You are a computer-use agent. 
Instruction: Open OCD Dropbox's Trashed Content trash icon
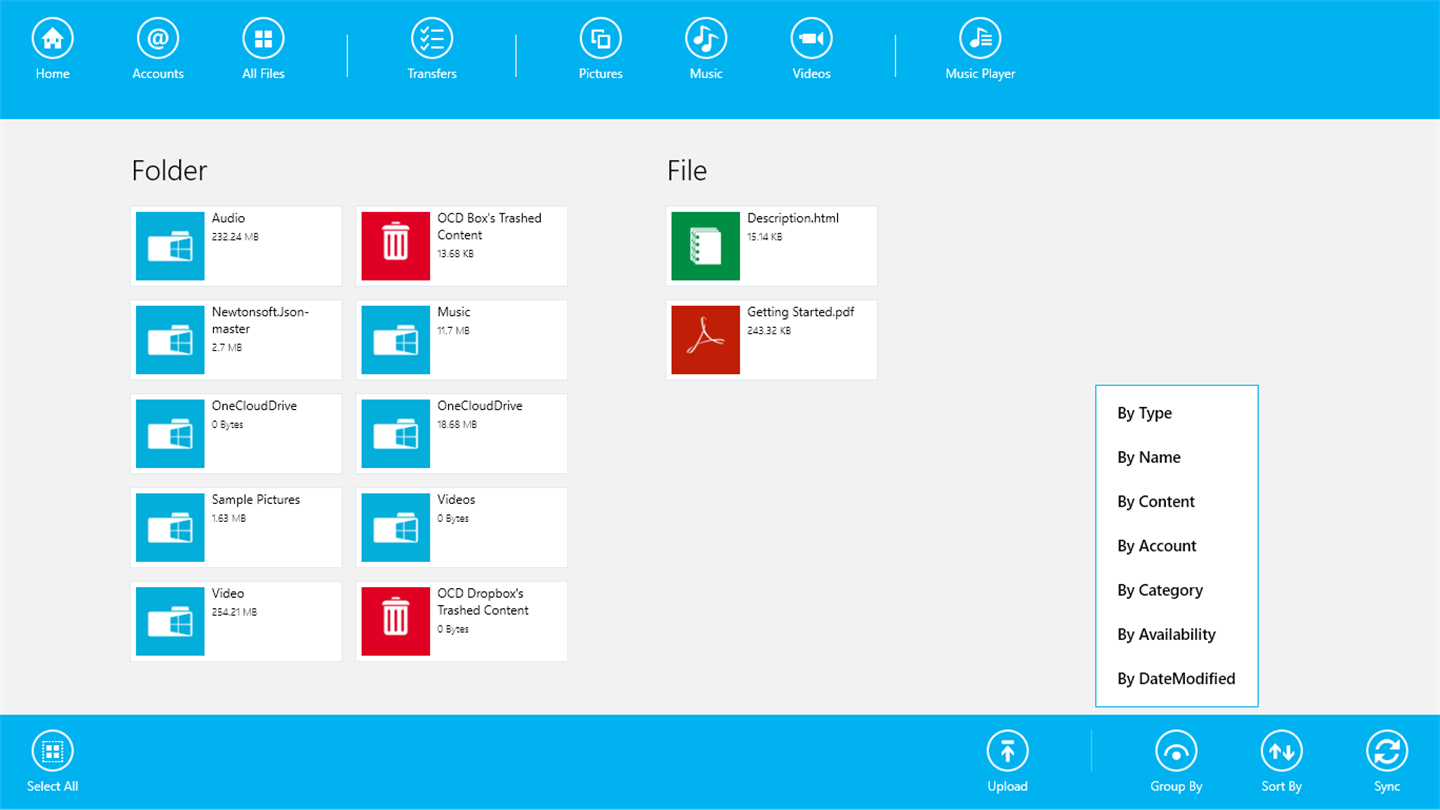point(396,621)
